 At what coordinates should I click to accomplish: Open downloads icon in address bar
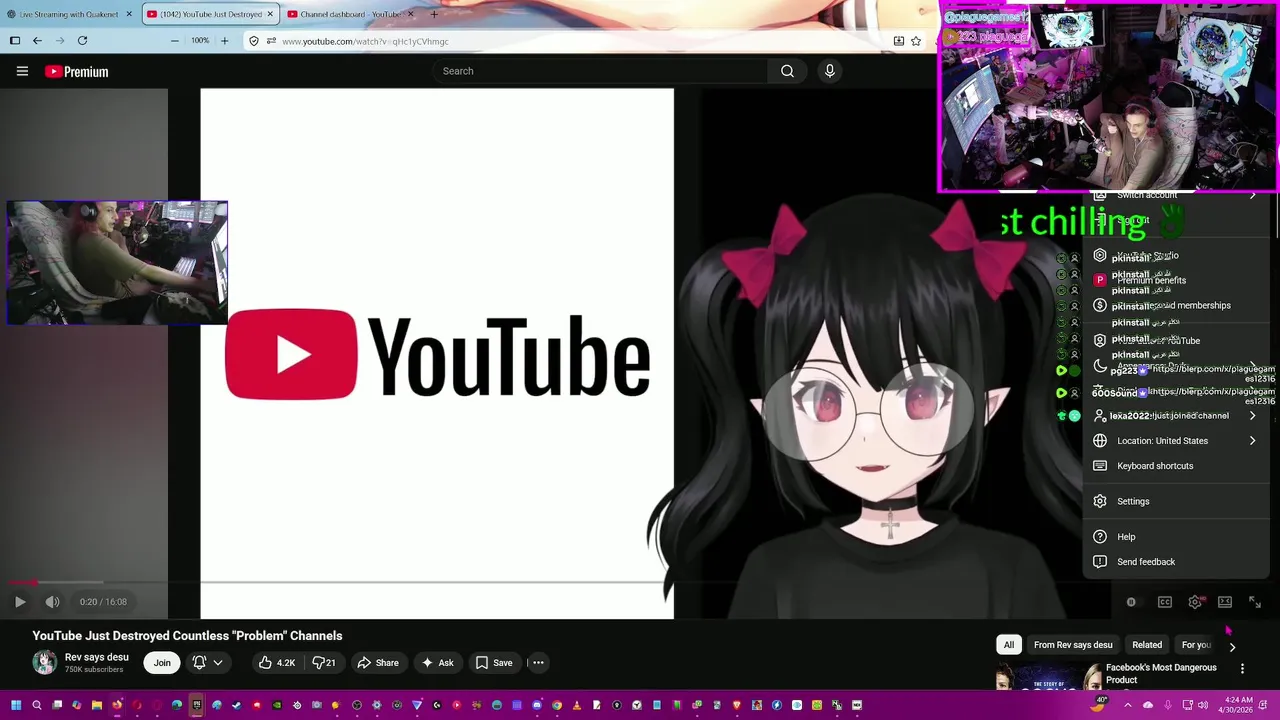point(898,41)
